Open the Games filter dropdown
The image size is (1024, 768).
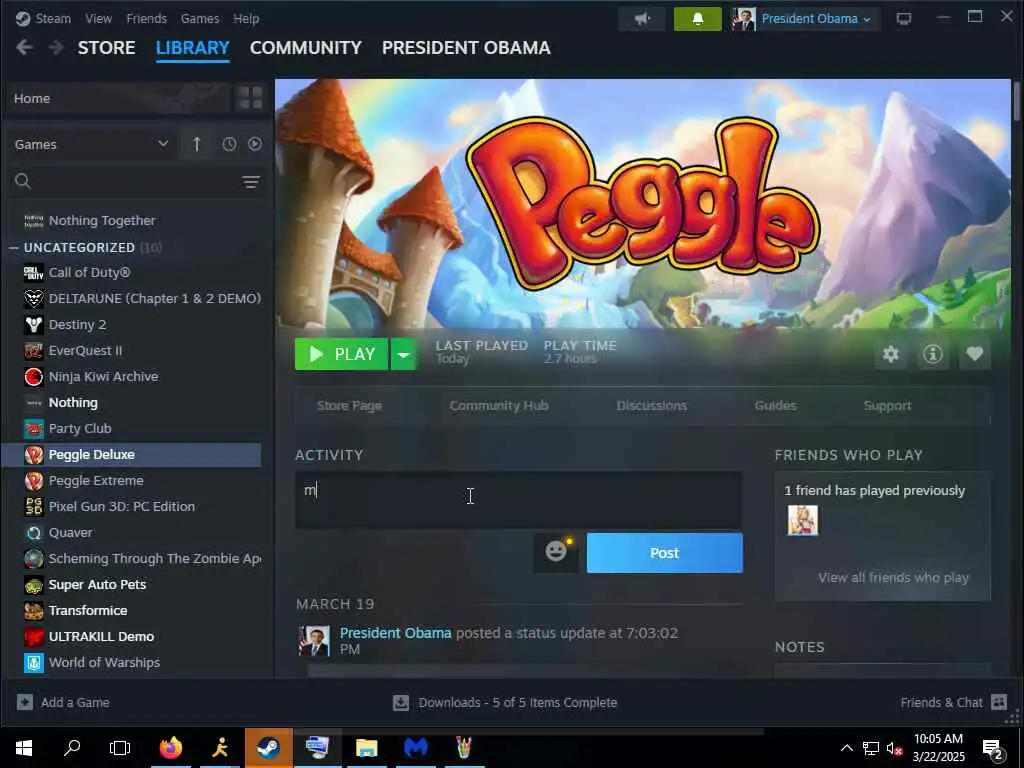91,144
